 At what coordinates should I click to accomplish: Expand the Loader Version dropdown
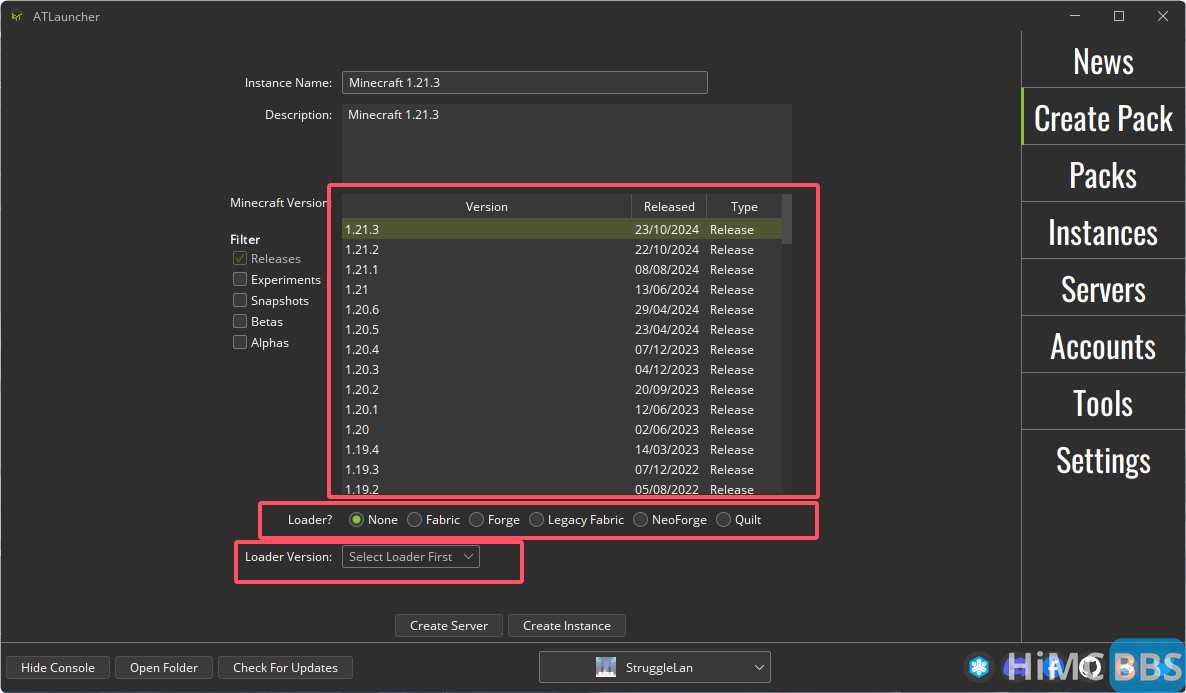click(x=410, y=557)
